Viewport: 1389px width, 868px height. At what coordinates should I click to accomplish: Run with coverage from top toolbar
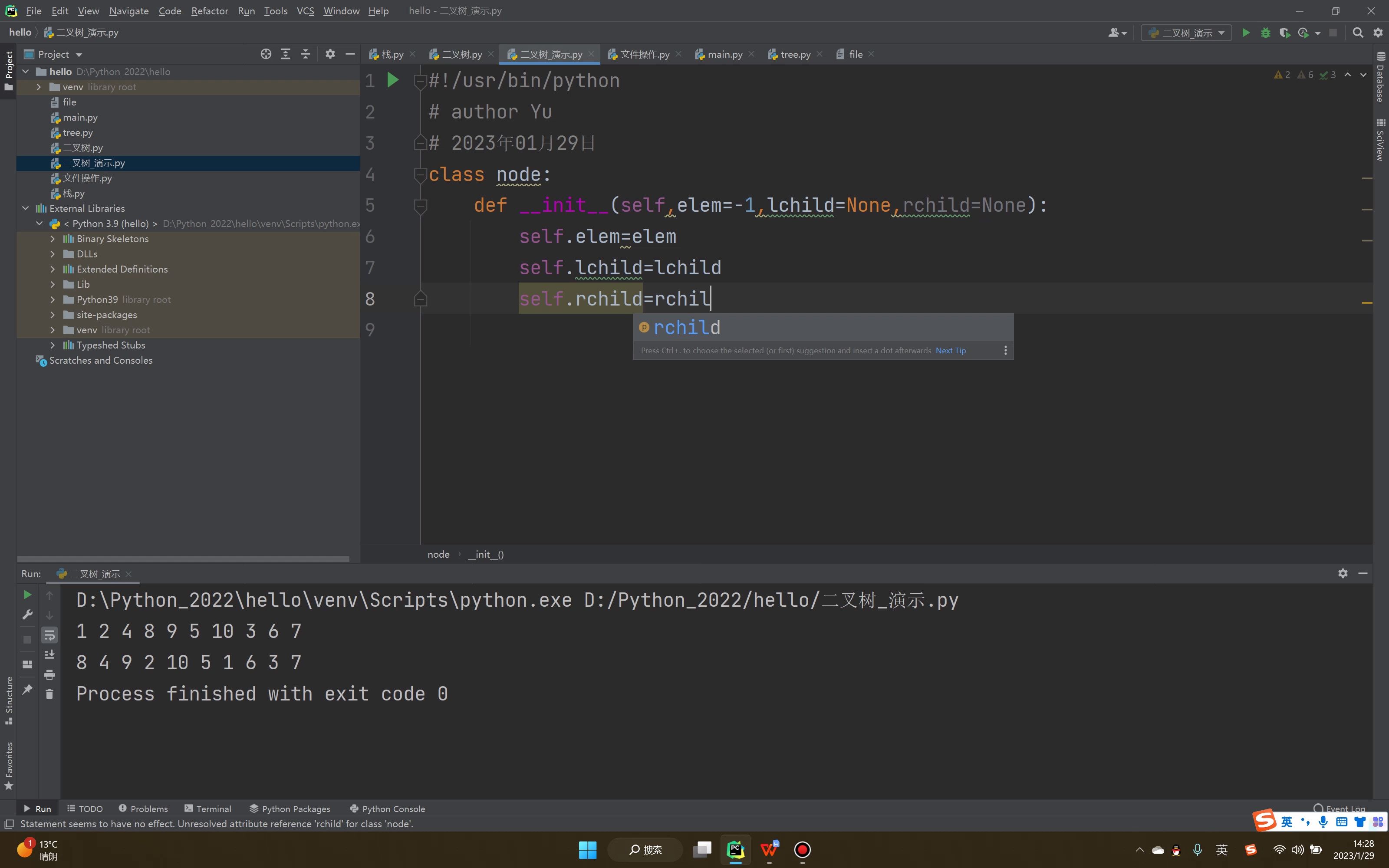[1284, 33]
